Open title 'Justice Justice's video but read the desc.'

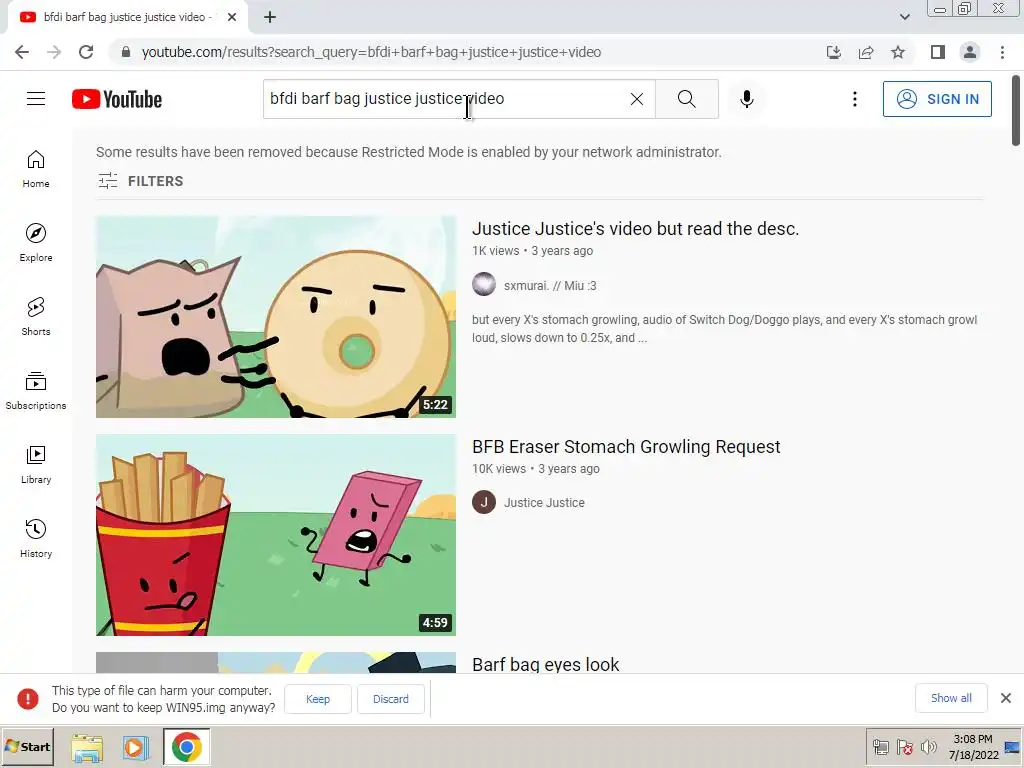[x=635, y=229]
